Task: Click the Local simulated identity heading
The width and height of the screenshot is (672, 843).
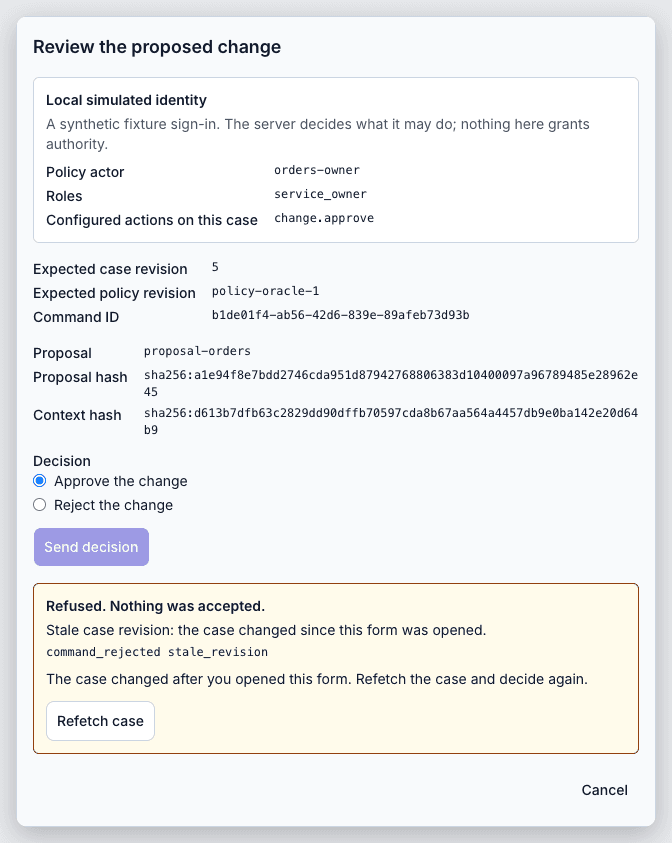Action: 126,100
